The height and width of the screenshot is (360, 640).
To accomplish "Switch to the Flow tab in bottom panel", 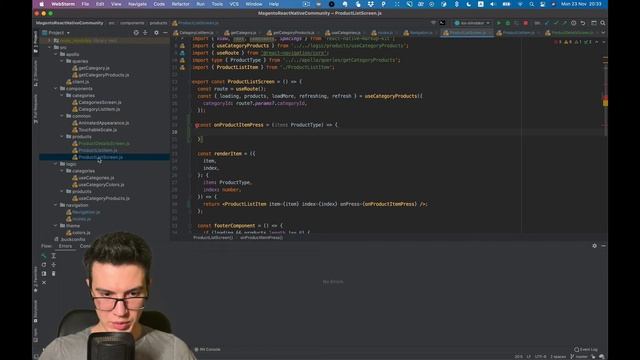I will pyautogui.click(x=47, y=246).
